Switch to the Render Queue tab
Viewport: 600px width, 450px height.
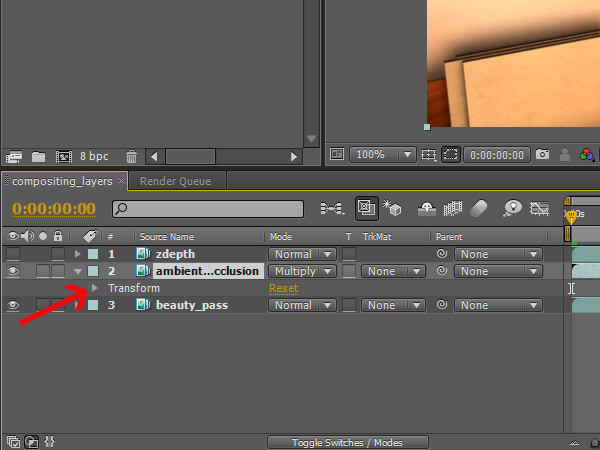tap(176, 181)
